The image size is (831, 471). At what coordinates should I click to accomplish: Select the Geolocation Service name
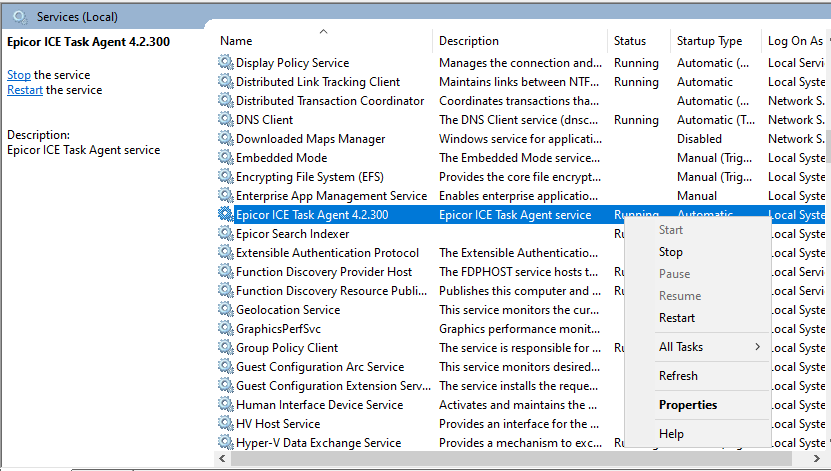288,310
